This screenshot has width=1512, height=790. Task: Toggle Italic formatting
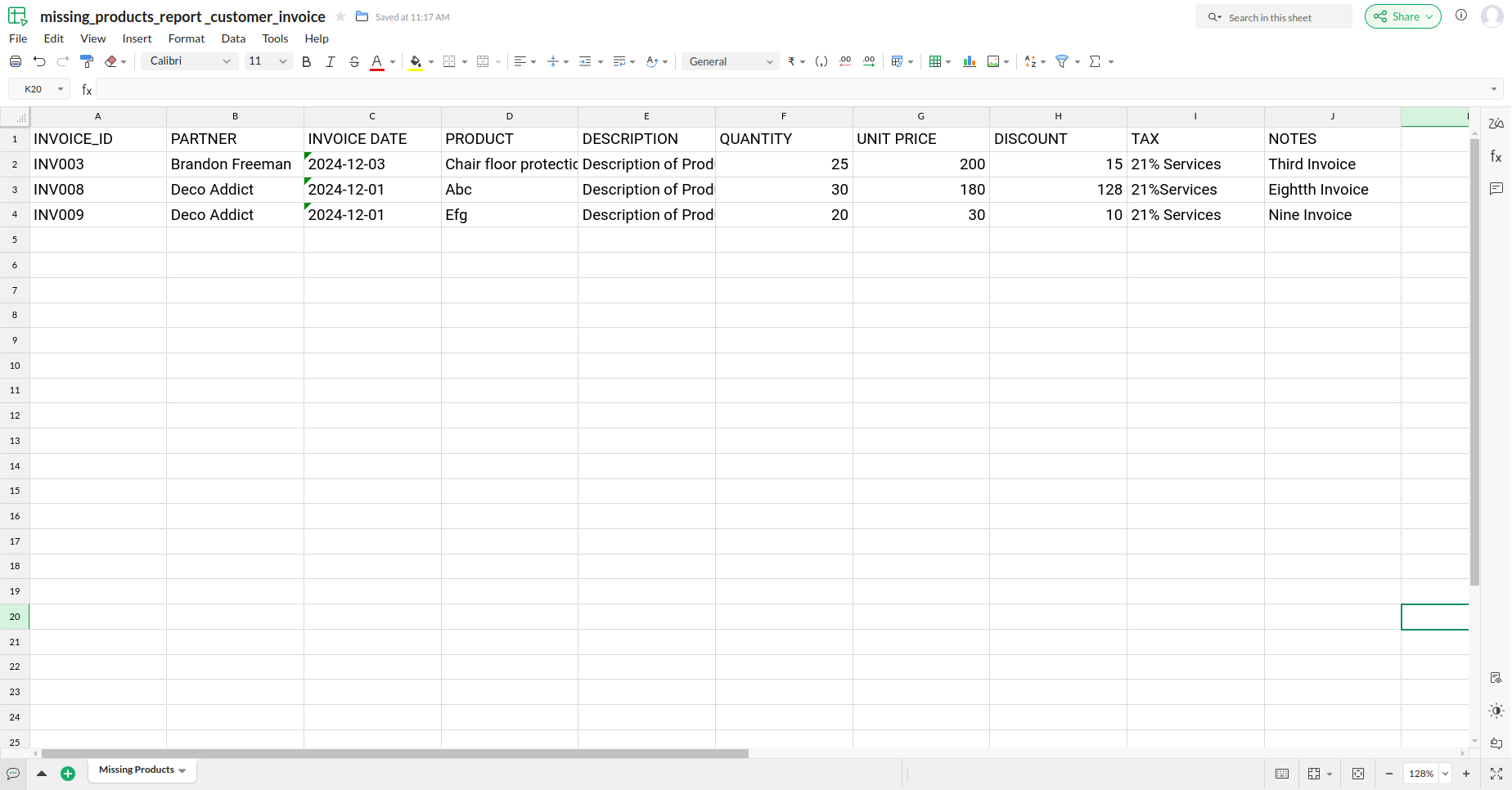(x=331, y=61)
